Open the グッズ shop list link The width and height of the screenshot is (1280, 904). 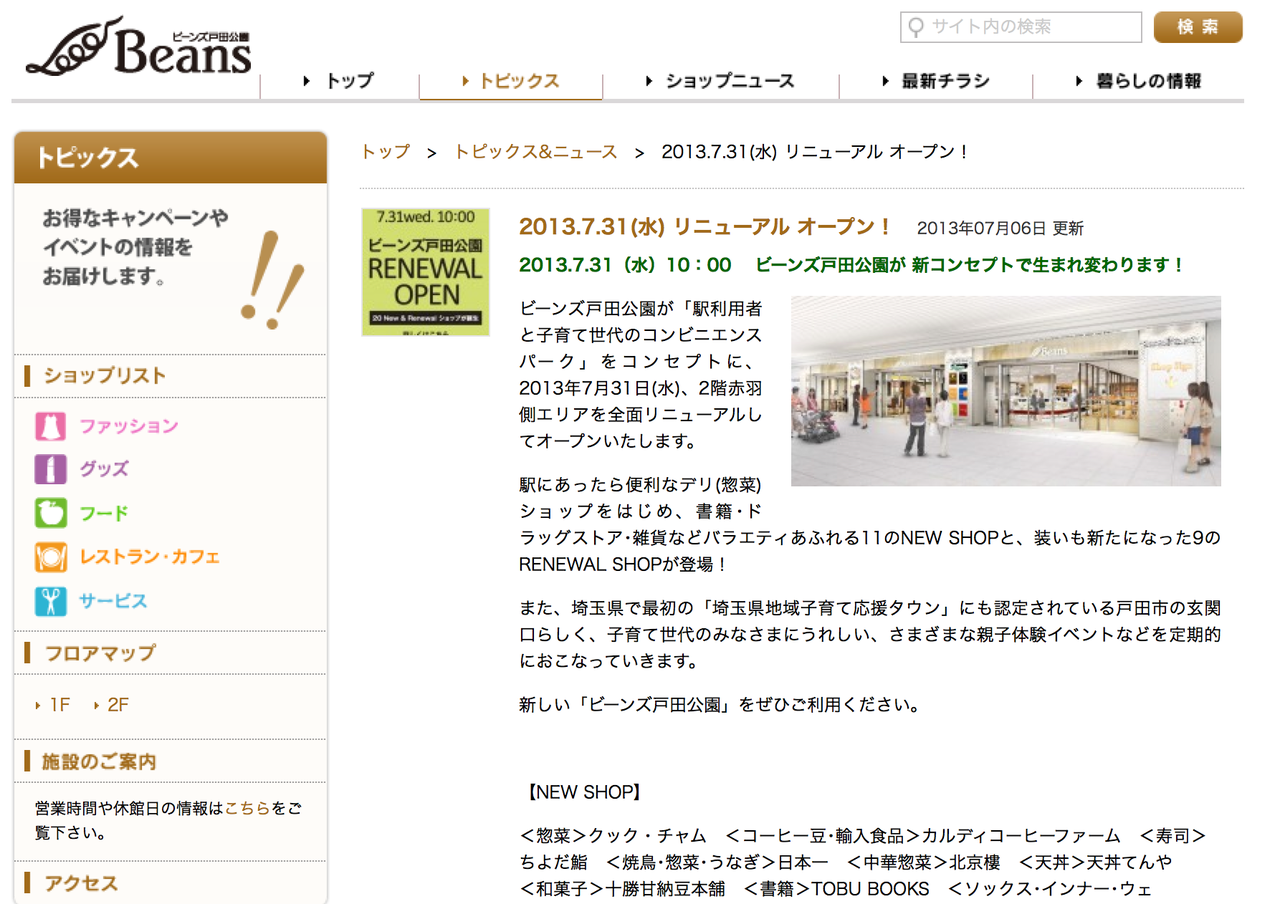(105, 469)
